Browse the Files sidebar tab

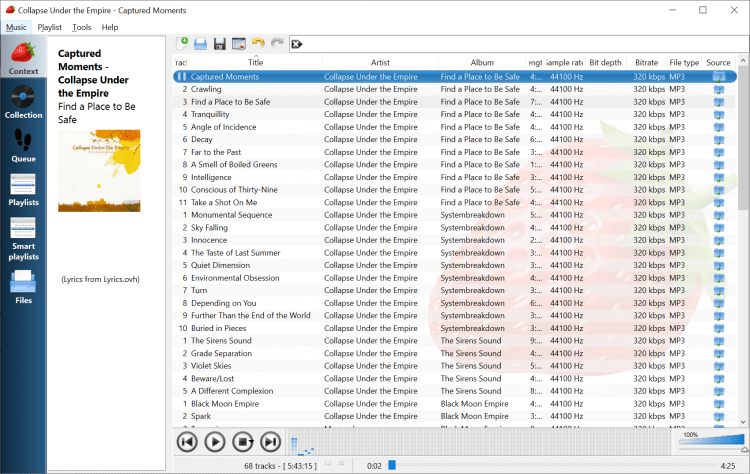23,287
